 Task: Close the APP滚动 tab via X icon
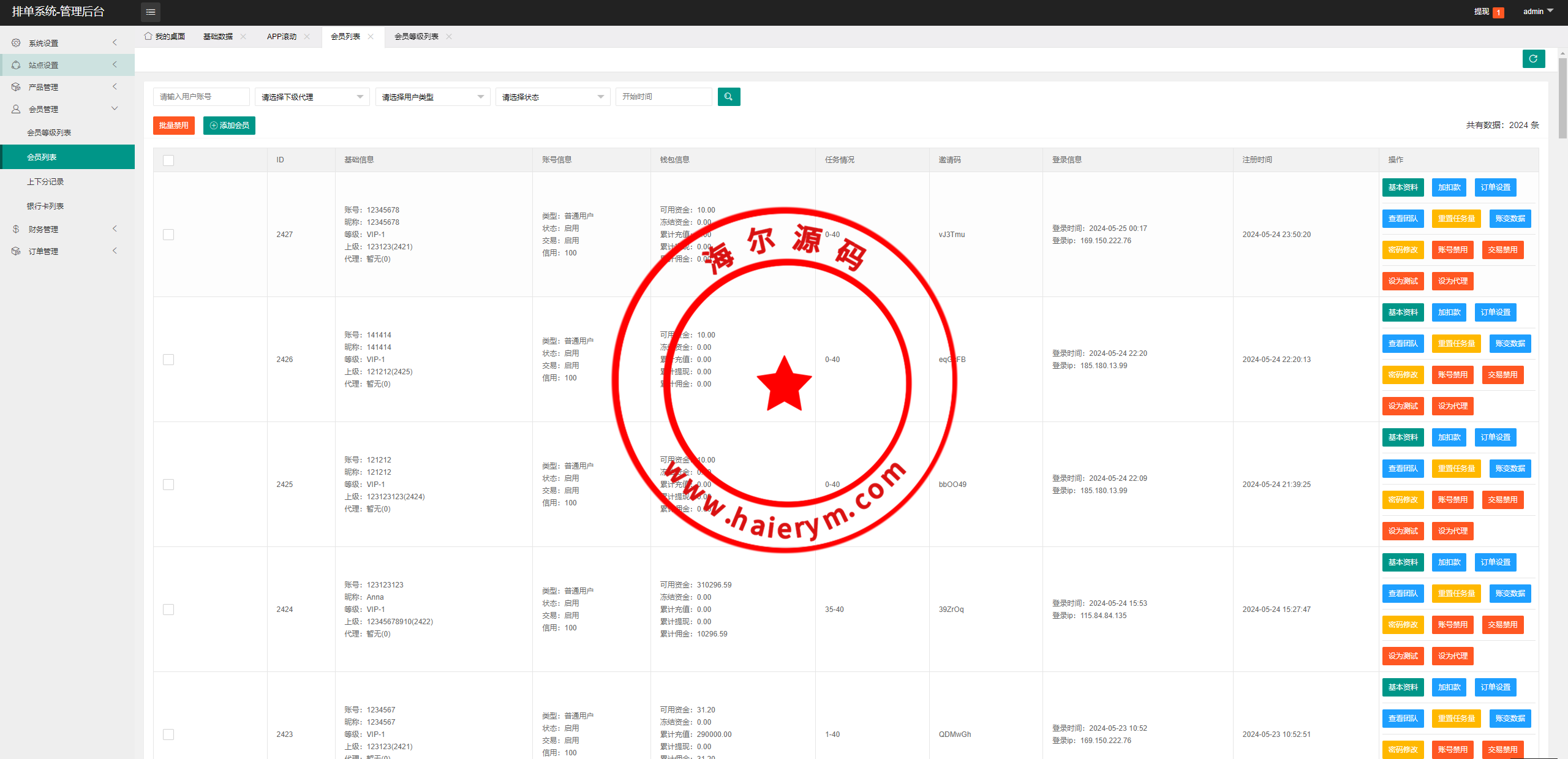coord(307,37)
